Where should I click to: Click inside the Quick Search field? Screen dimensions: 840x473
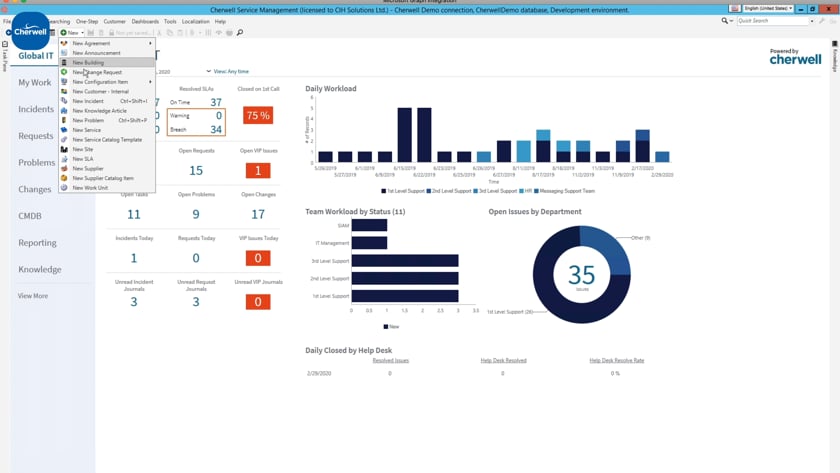tap(772, 21)
